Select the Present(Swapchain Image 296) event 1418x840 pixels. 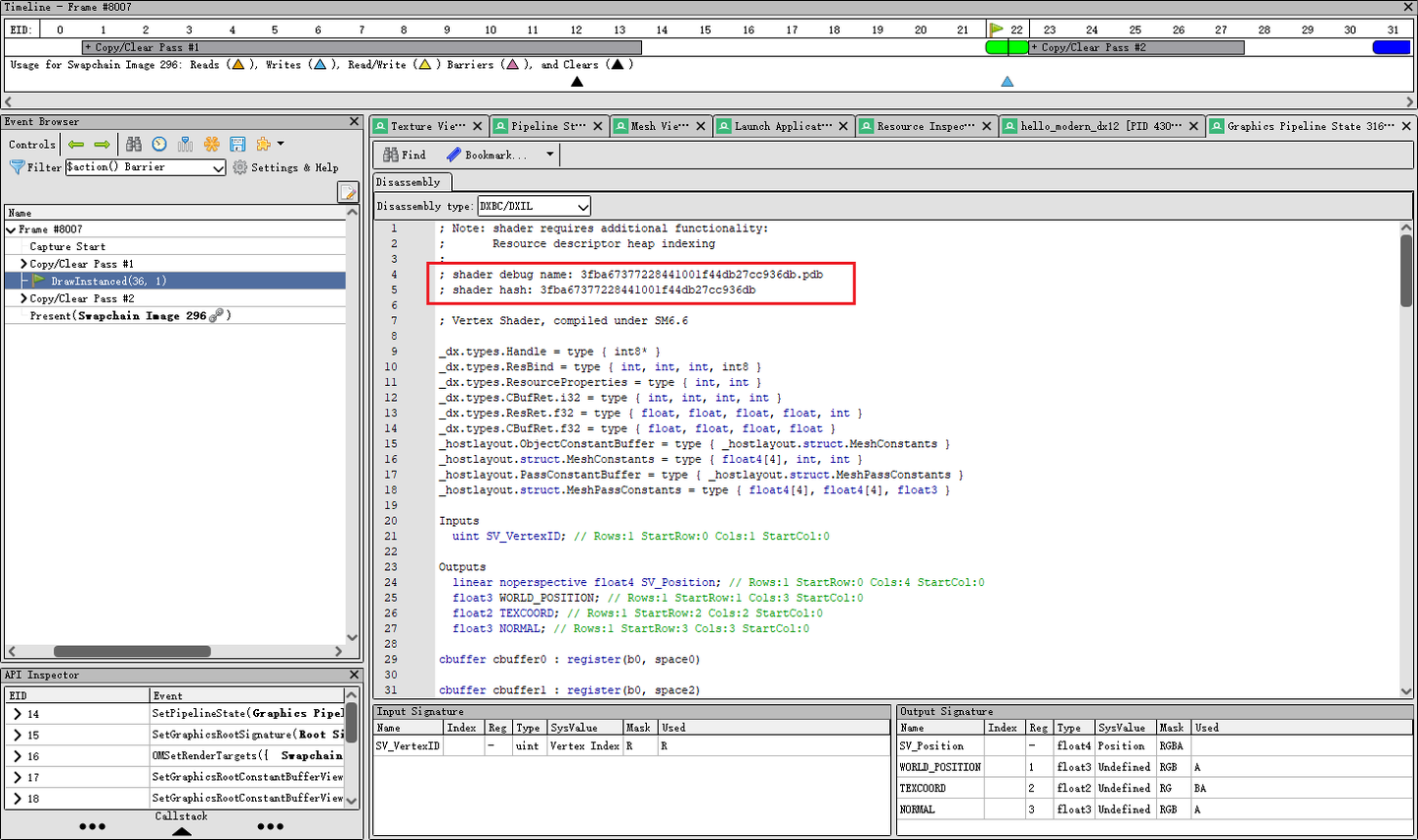click(x=130, y=316)
